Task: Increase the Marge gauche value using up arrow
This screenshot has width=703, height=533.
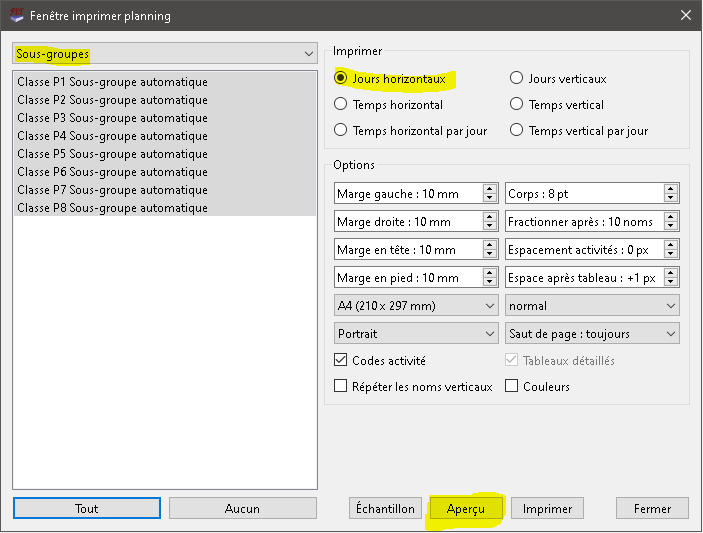Action: tap(489, 189)
